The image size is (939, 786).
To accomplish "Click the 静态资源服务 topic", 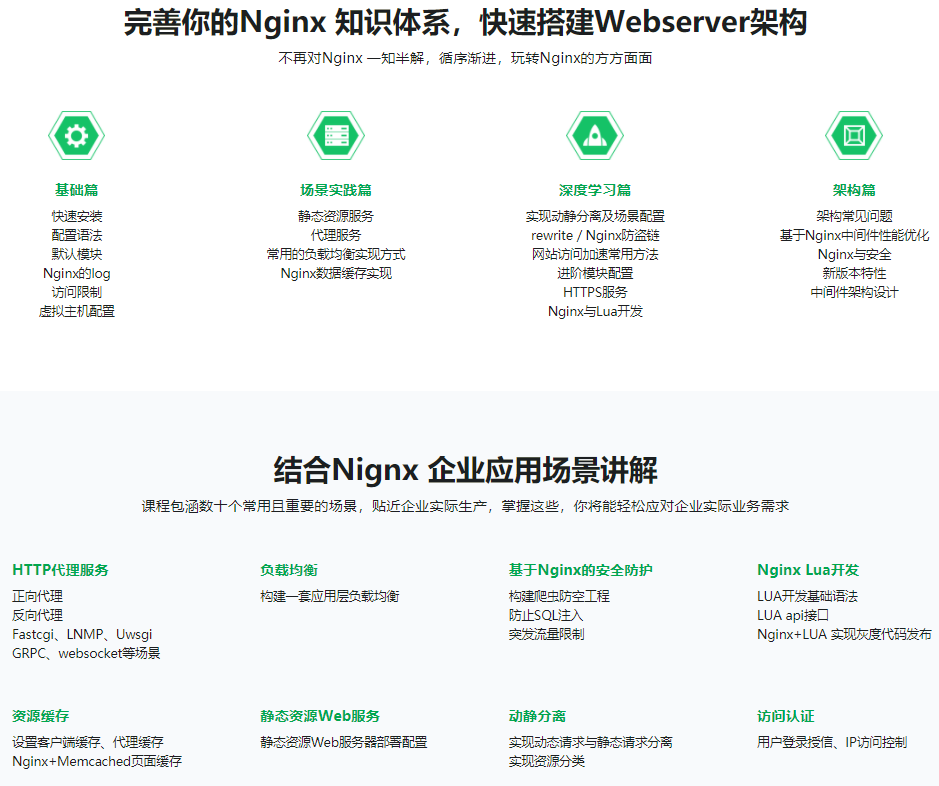I will point(336,216).
